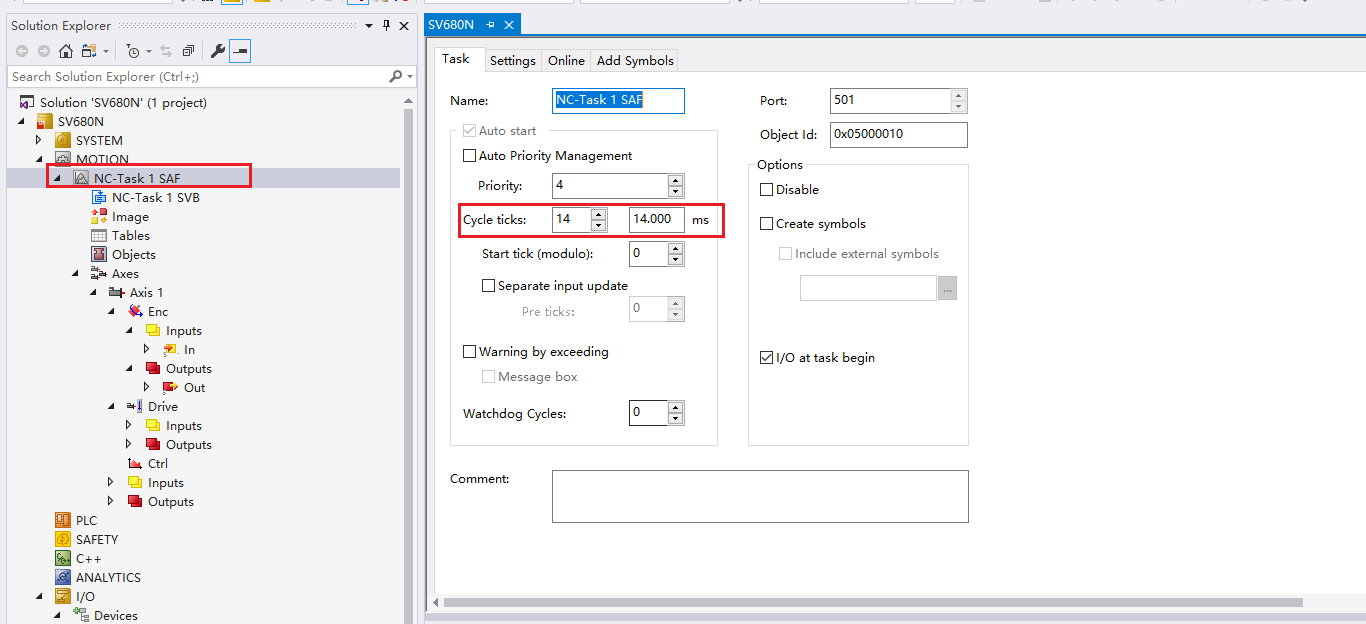Uncheck I/O at task begin
The image size is (1366, 624).
(x=767, y=358)
